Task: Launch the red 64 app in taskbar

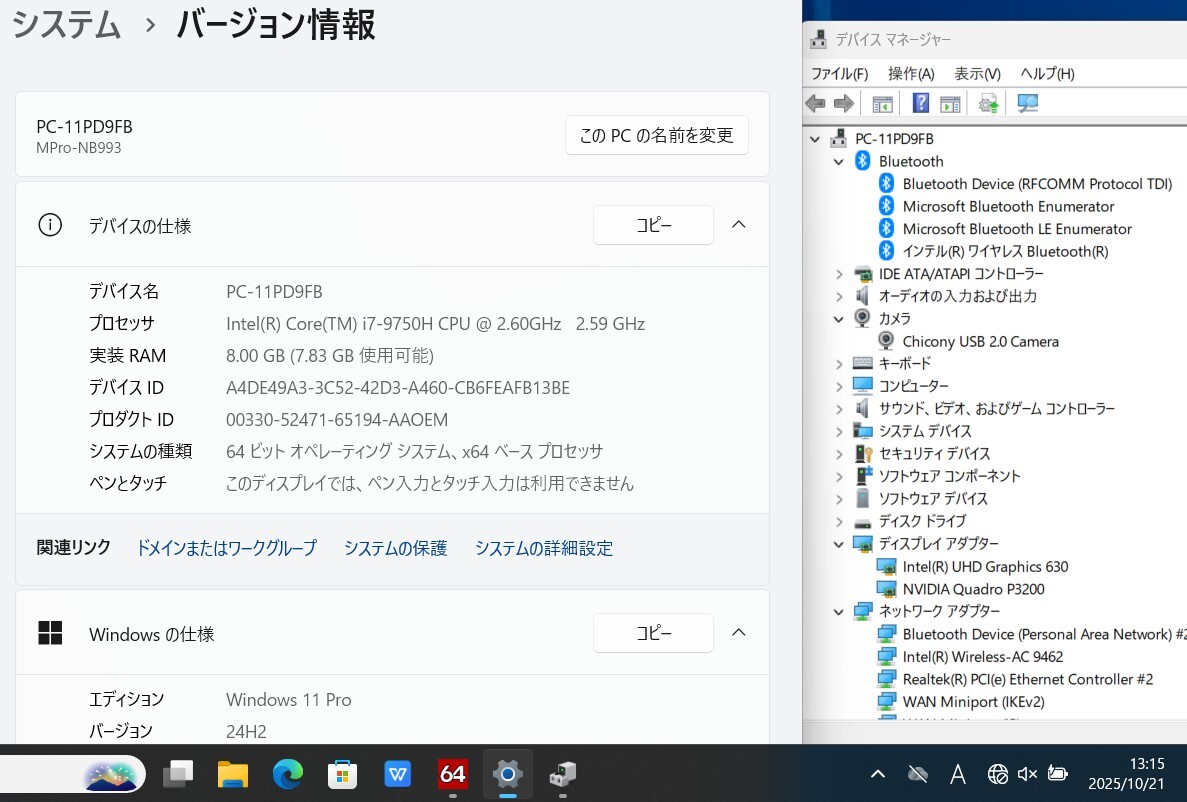Action: point(453,774)
